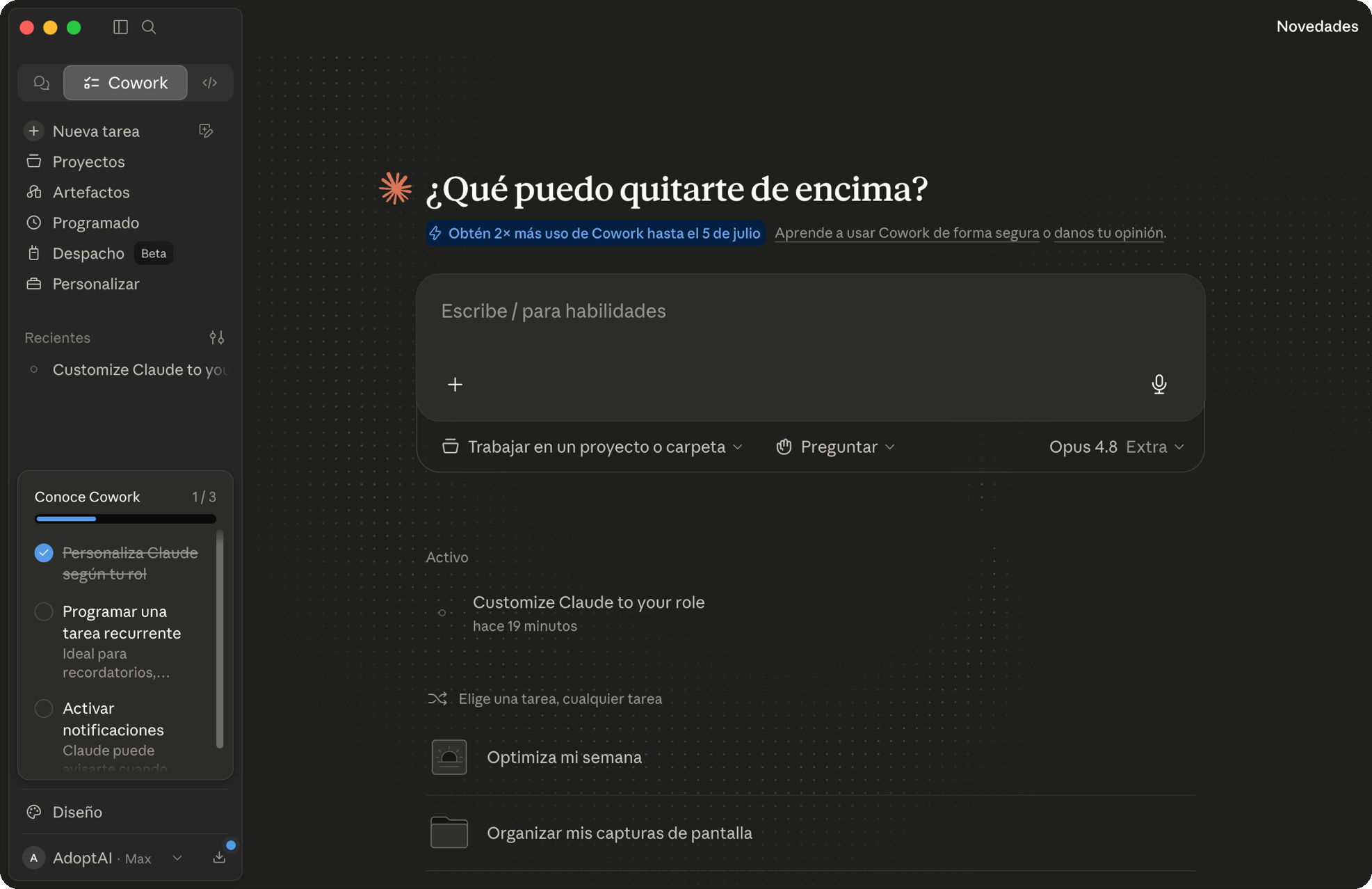Click the Despacho icon in sidebar
Viewport: 1372px width, 889px height.
(34, 253)
